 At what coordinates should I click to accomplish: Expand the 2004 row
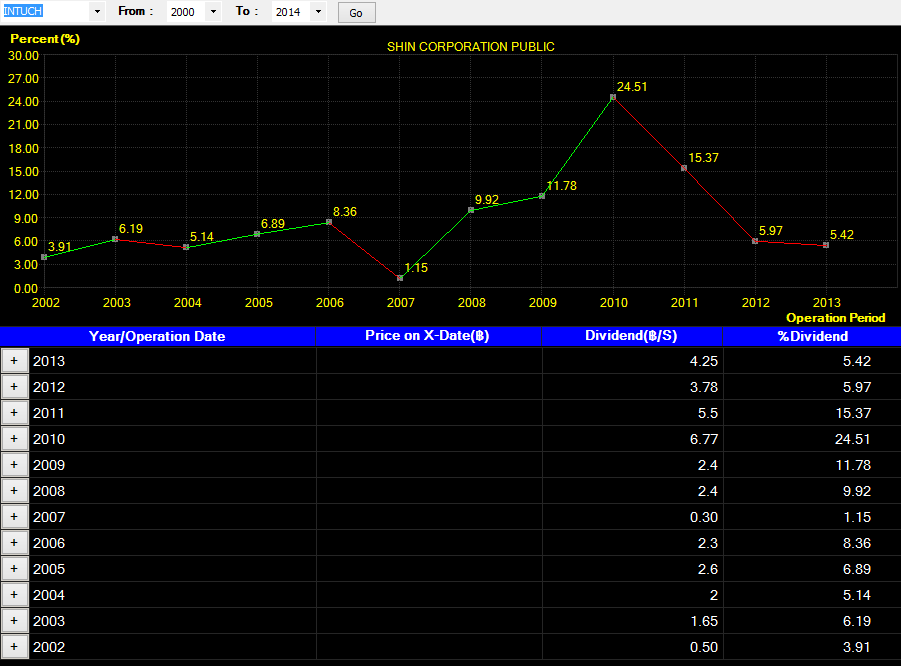click(x=14, y=595)
